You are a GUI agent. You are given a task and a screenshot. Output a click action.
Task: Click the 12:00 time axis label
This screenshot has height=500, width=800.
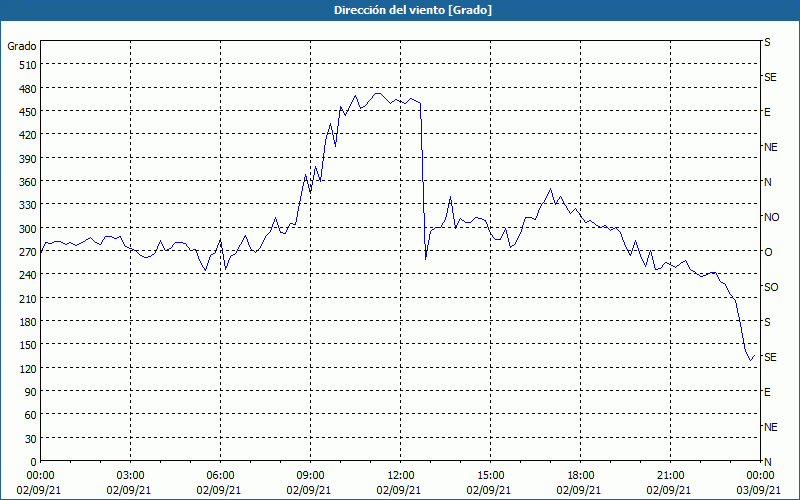[x=401, y=476]
